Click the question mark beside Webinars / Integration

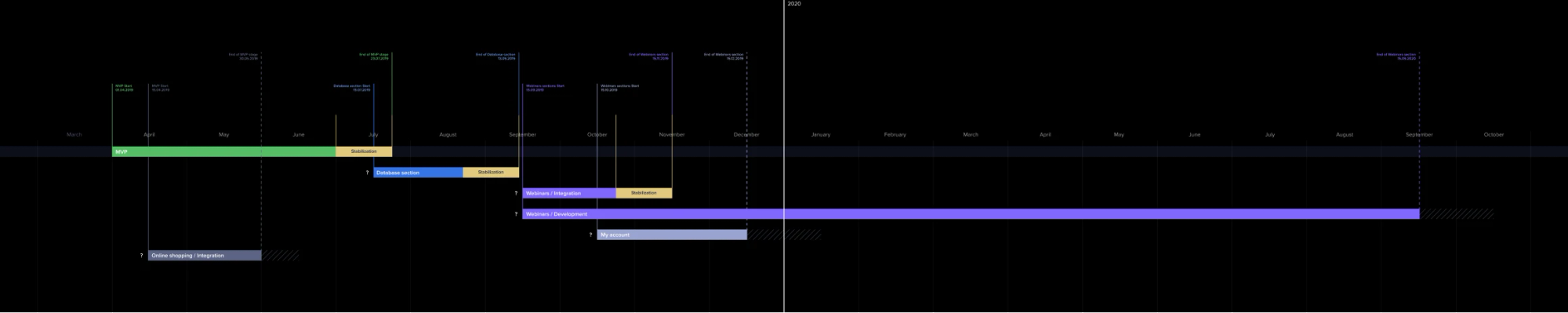coord(516,193)
